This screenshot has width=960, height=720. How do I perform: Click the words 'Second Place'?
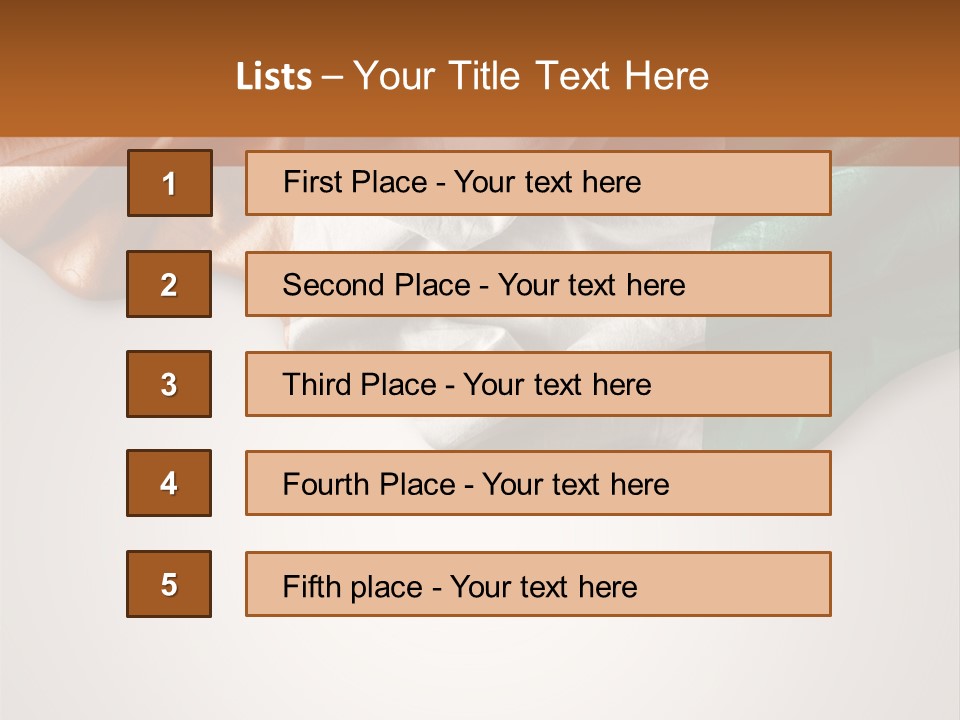377,285
